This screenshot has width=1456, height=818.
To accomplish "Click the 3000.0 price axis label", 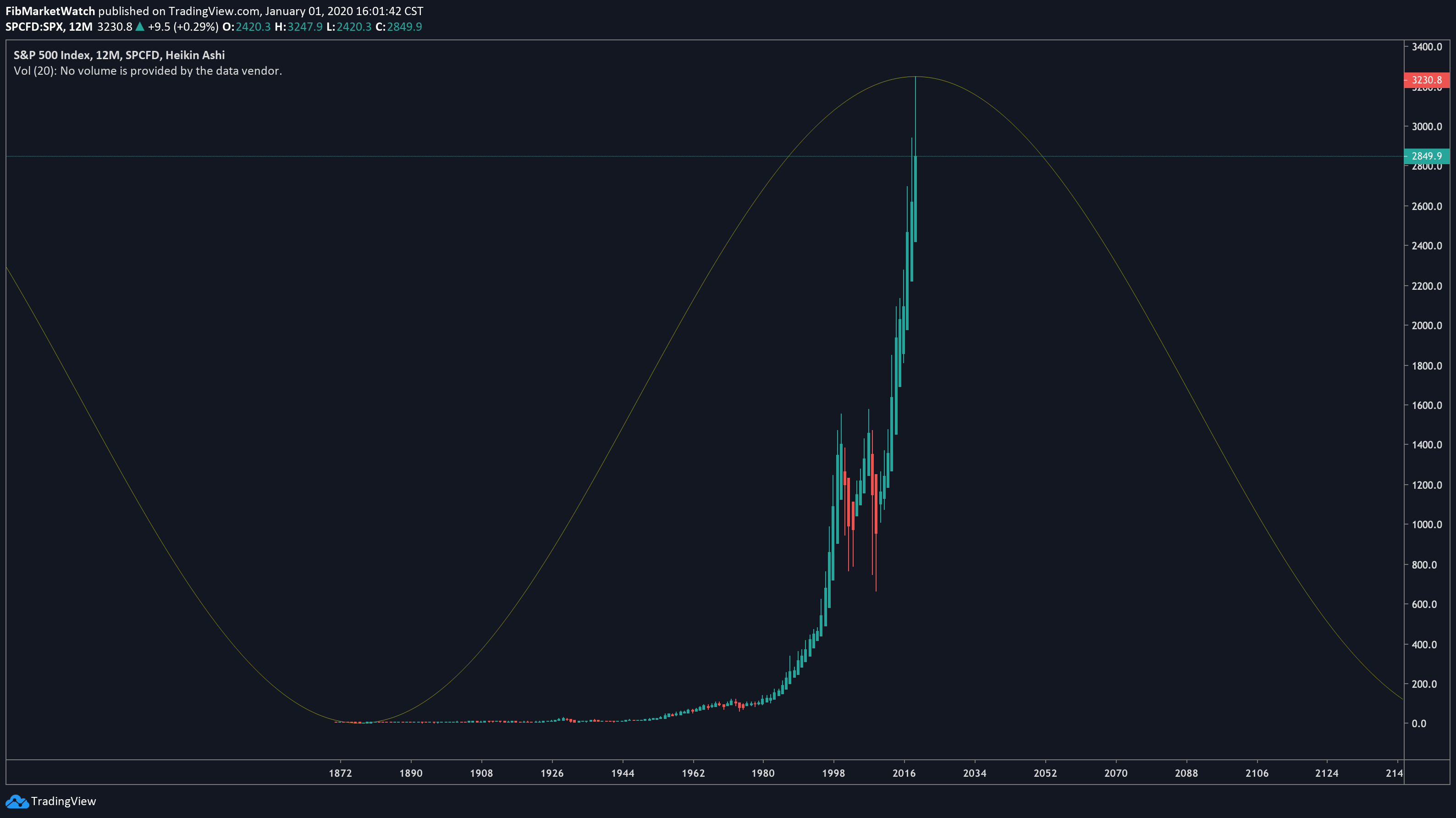I will point(1427,127).
